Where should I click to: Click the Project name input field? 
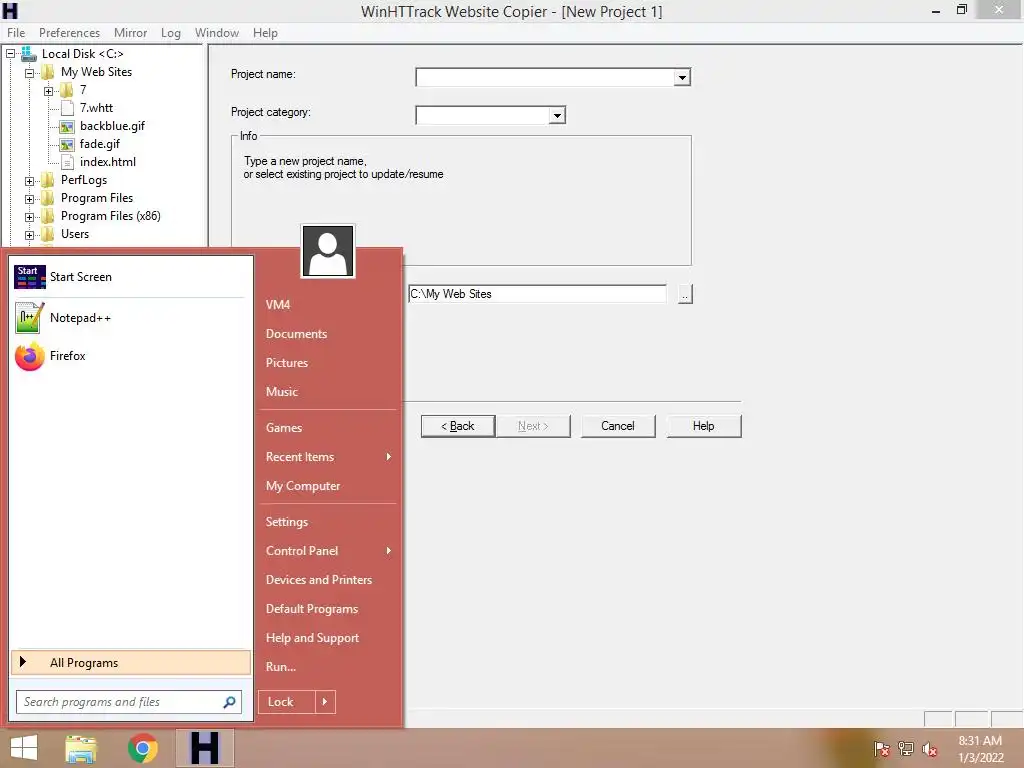click(x=545, y=78)
